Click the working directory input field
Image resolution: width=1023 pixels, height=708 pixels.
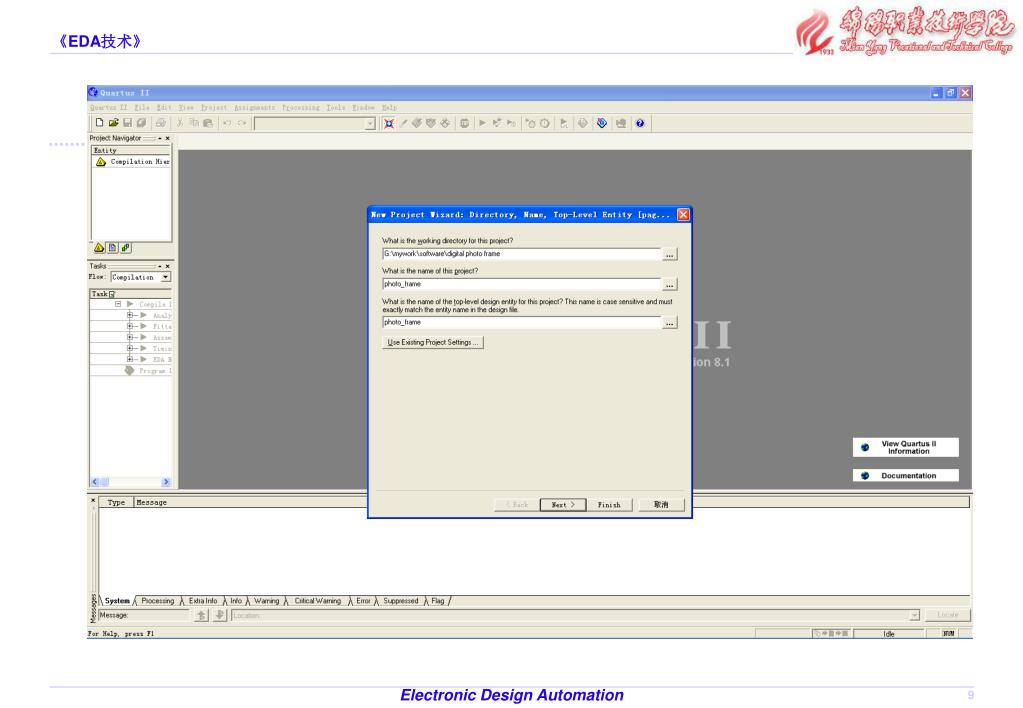pyautogui.click(x=521, y=254)
